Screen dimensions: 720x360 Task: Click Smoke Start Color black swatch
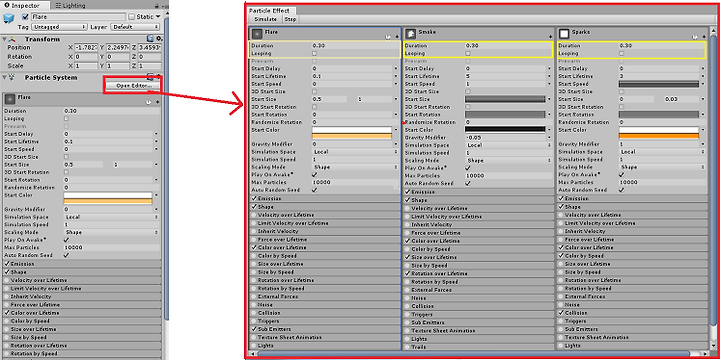tap(505, 129)
